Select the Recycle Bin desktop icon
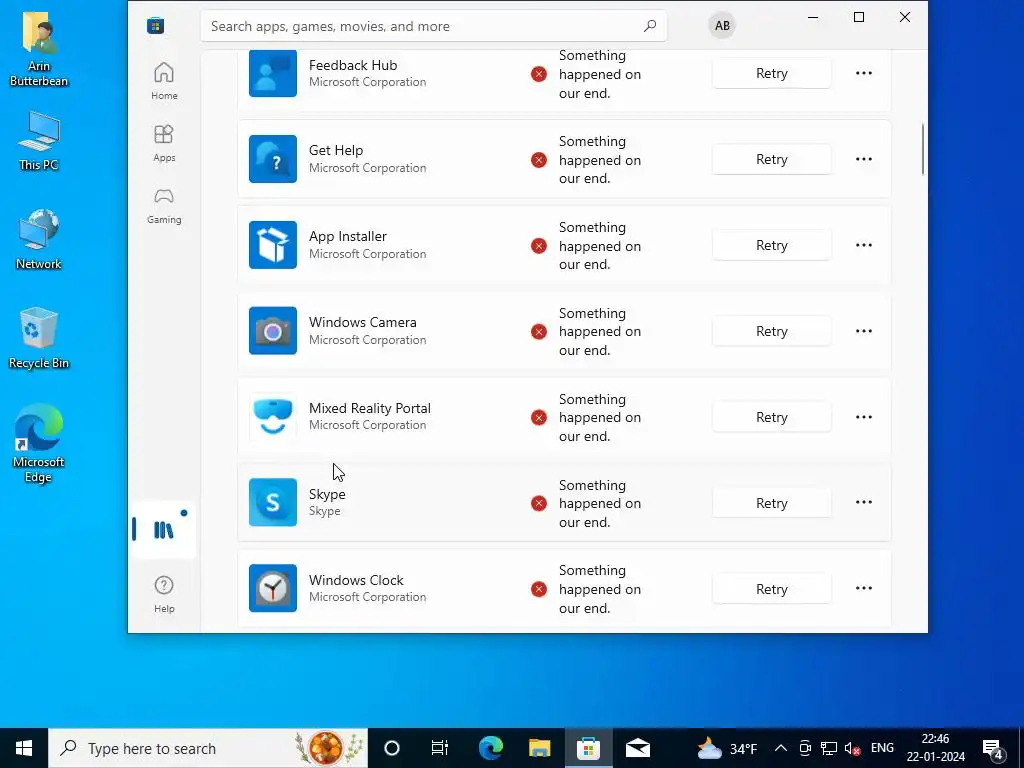 (39, 338)
